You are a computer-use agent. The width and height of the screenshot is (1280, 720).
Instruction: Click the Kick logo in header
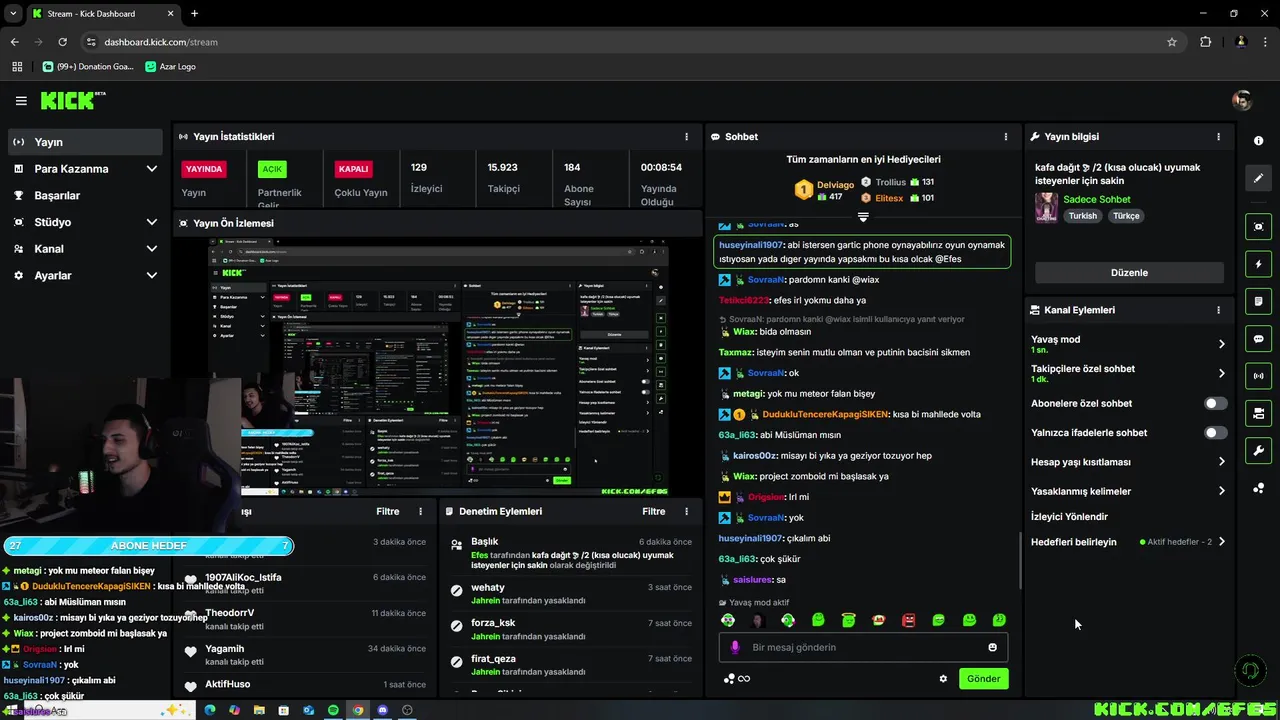pyautogui.click(x=72, y=100)
